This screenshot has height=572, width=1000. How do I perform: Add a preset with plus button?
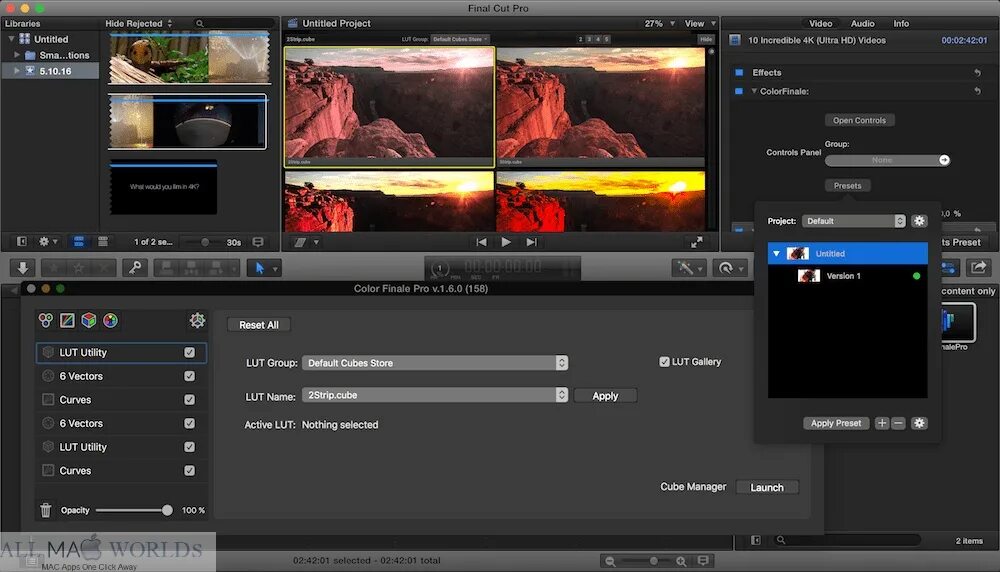pos(881,423)
